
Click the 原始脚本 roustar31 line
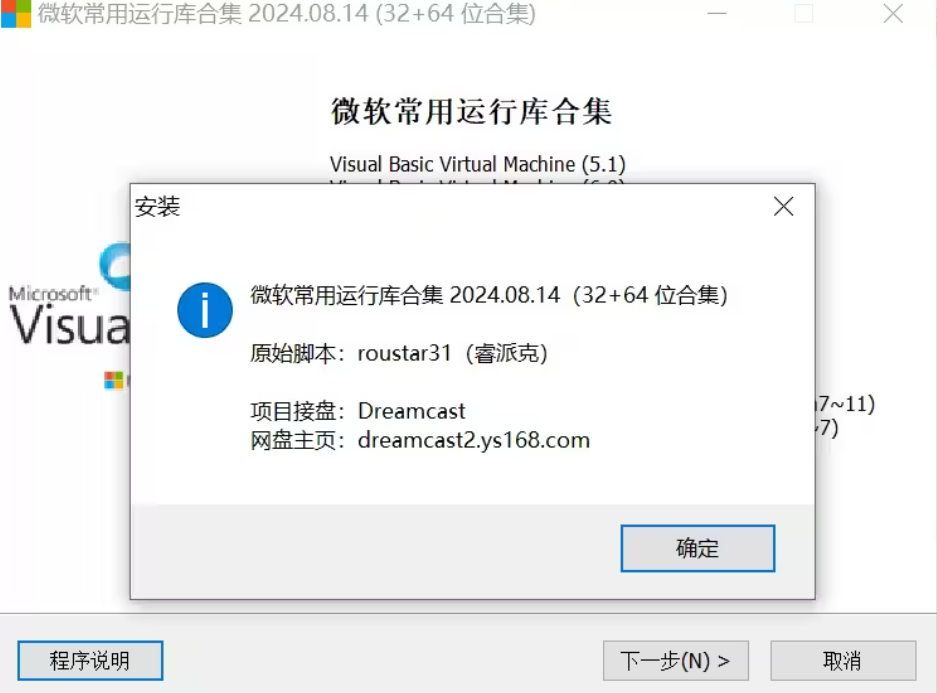(x=399, y=353)
